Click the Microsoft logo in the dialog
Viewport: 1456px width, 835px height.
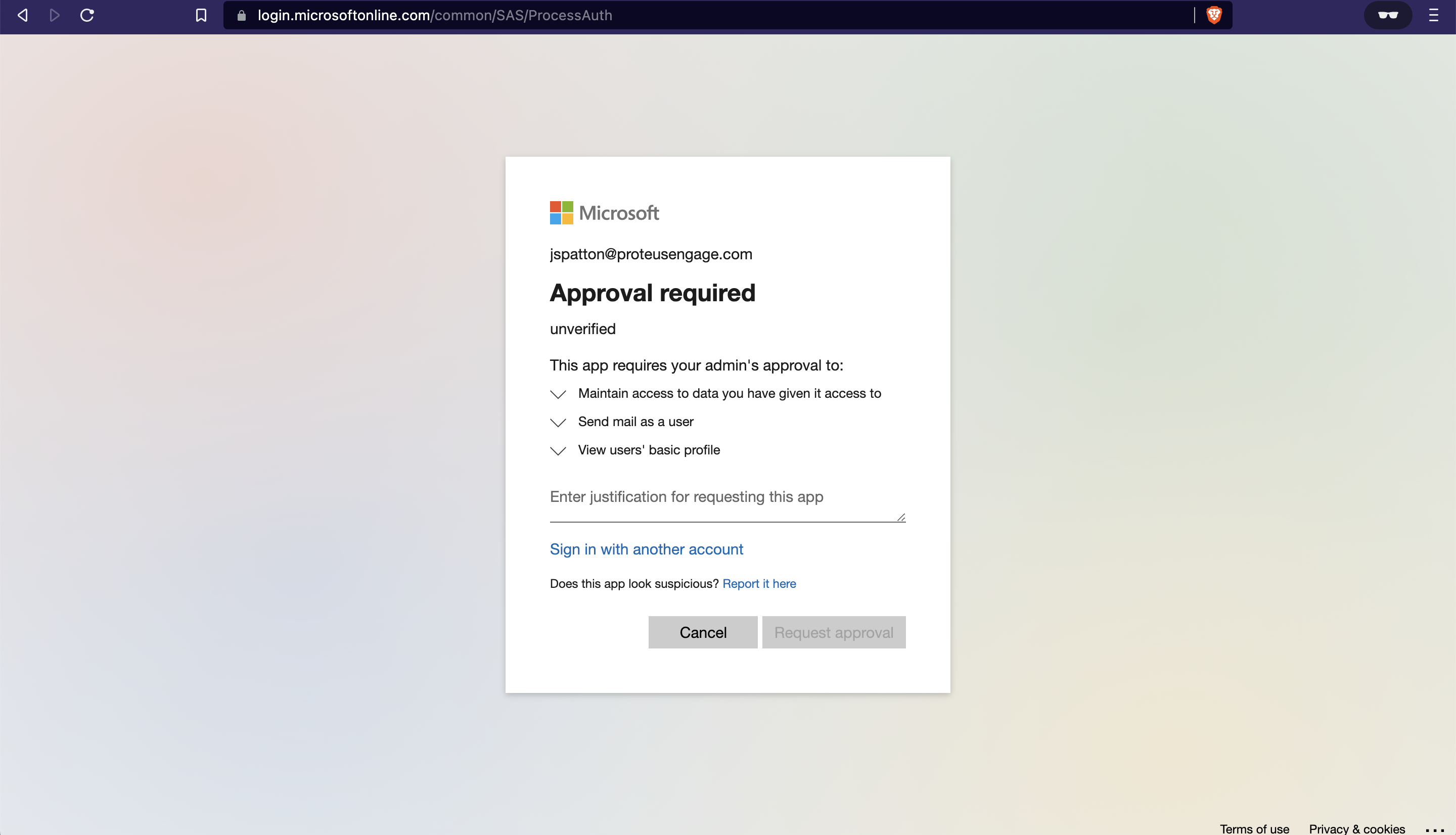(x=605, y=213)
